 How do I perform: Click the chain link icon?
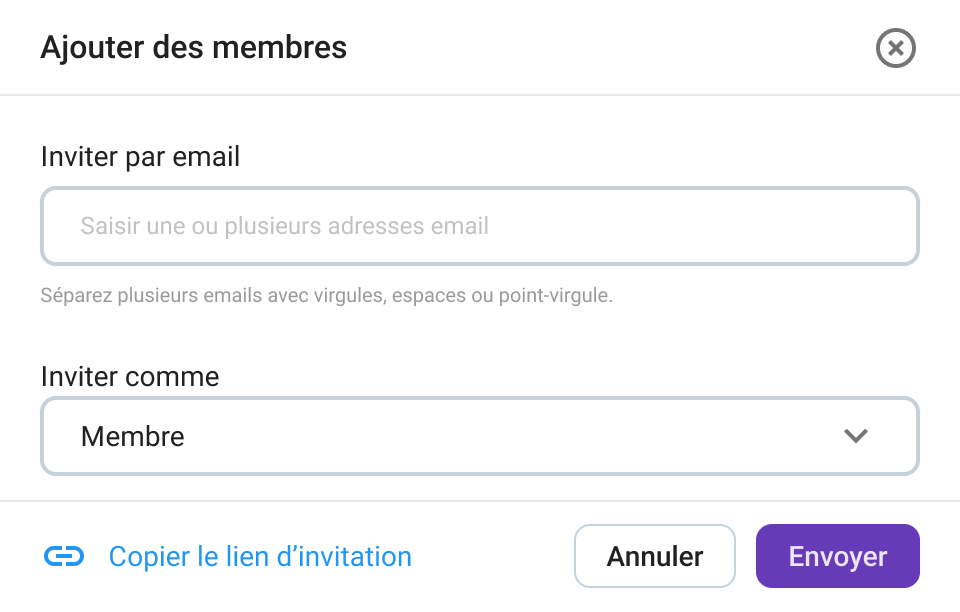64,557
